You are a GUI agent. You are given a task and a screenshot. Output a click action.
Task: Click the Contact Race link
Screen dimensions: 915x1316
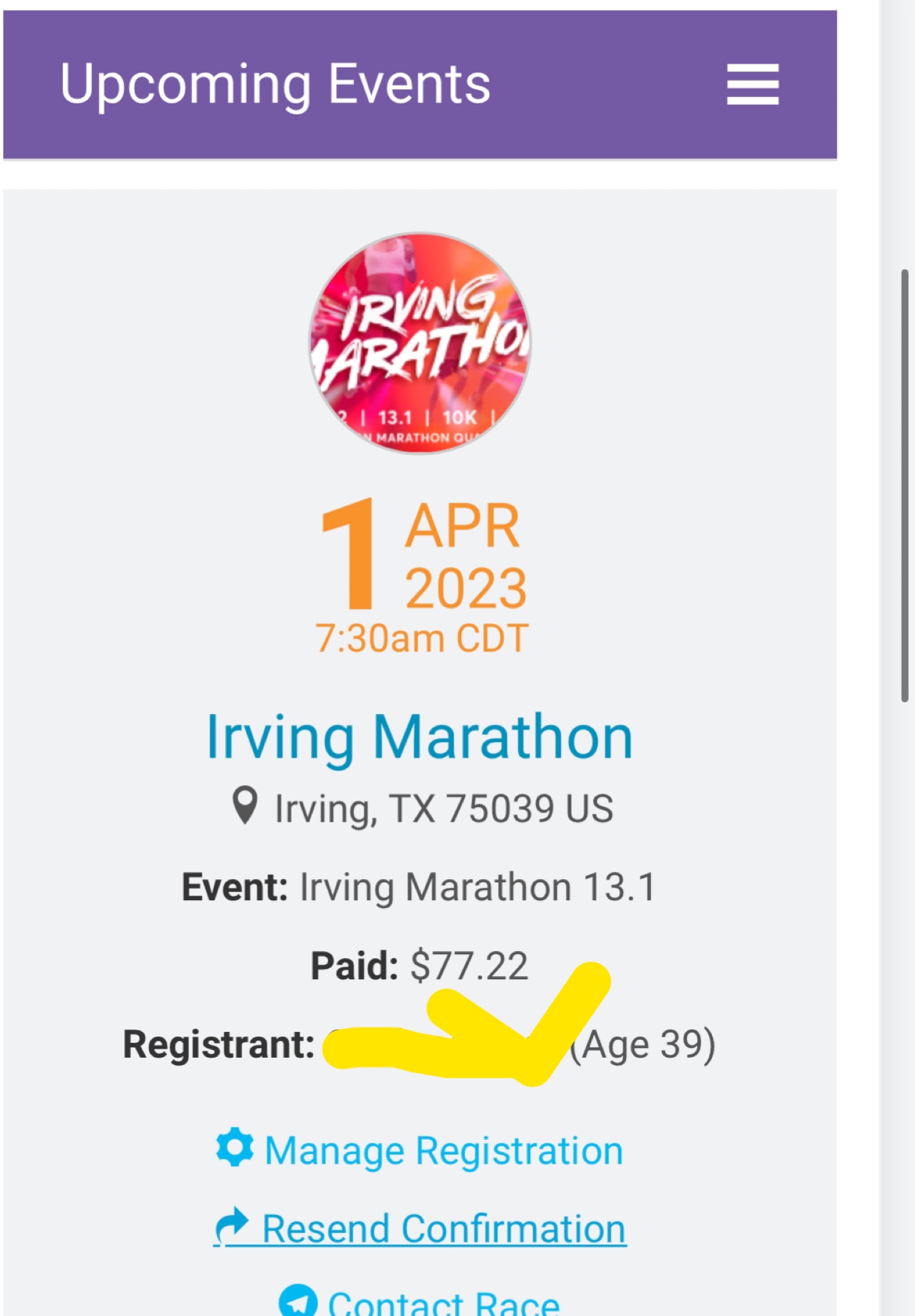(x=444, y=1302)
